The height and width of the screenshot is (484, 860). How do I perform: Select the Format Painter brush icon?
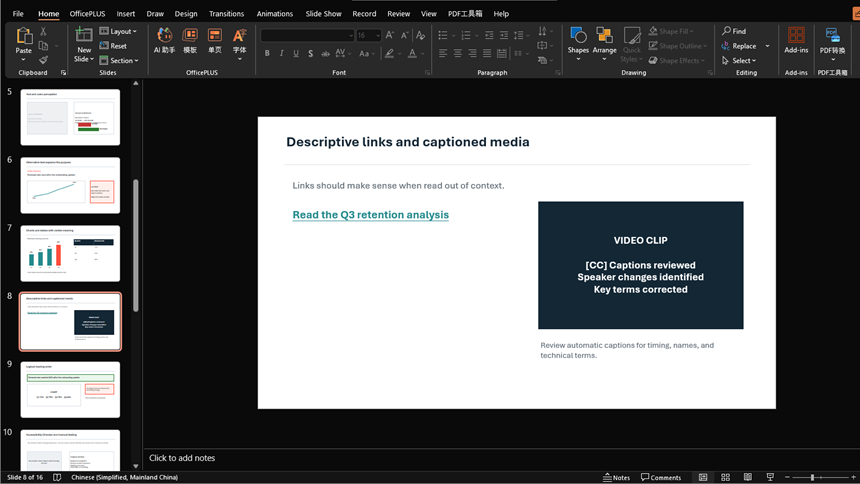point(43,59)
